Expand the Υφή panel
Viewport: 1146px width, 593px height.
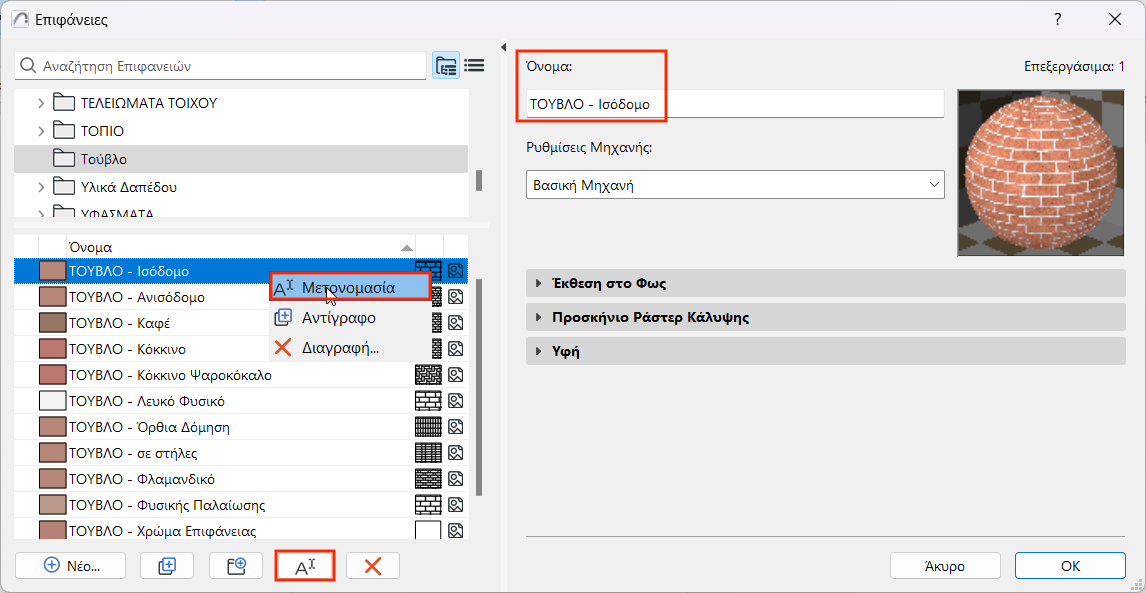[539, 351]
